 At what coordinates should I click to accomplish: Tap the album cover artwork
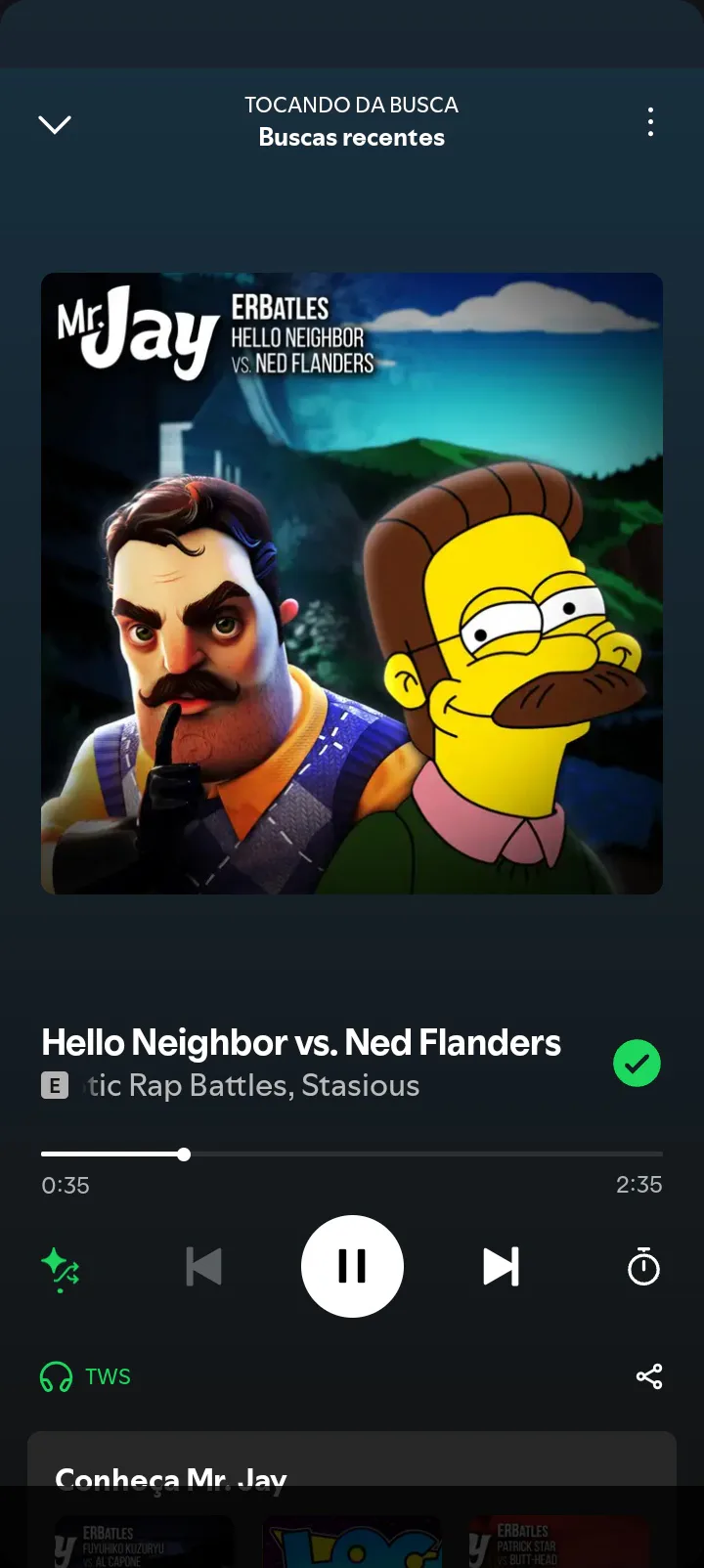[x=352, y=584]
